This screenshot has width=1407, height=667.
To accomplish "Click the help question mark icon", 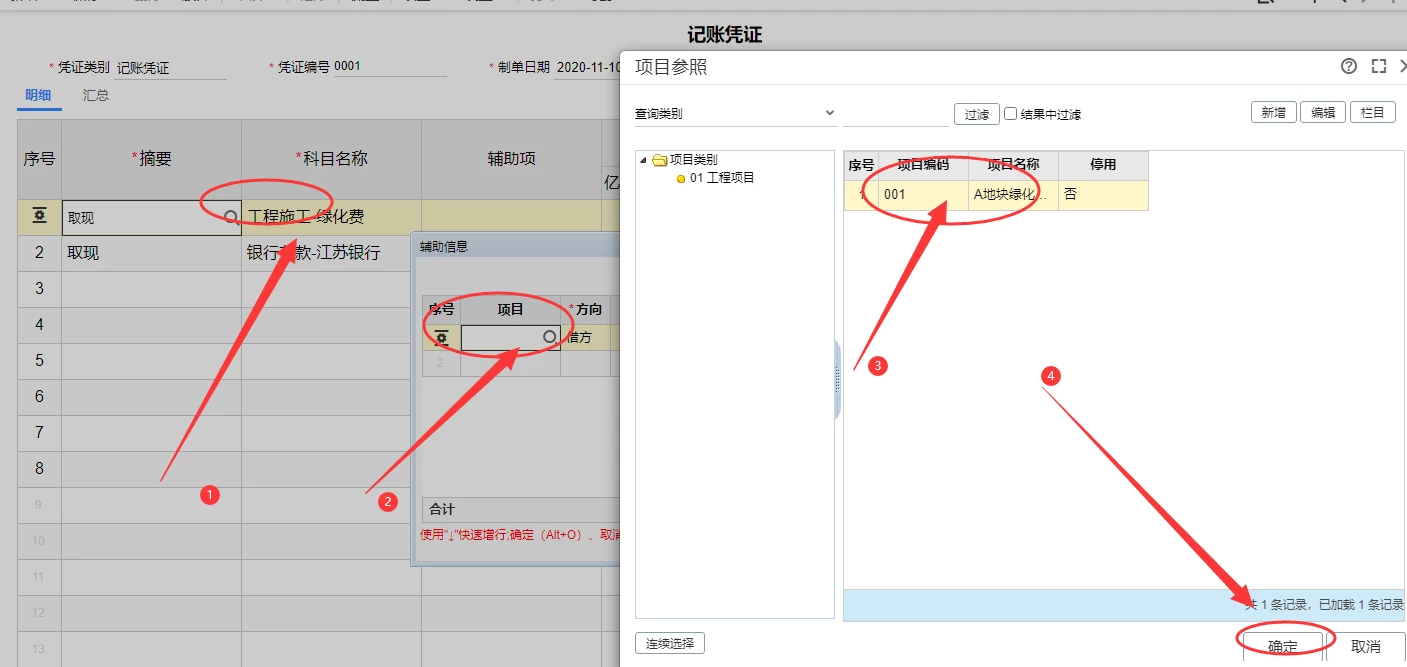I will [x=1349, y=66].
